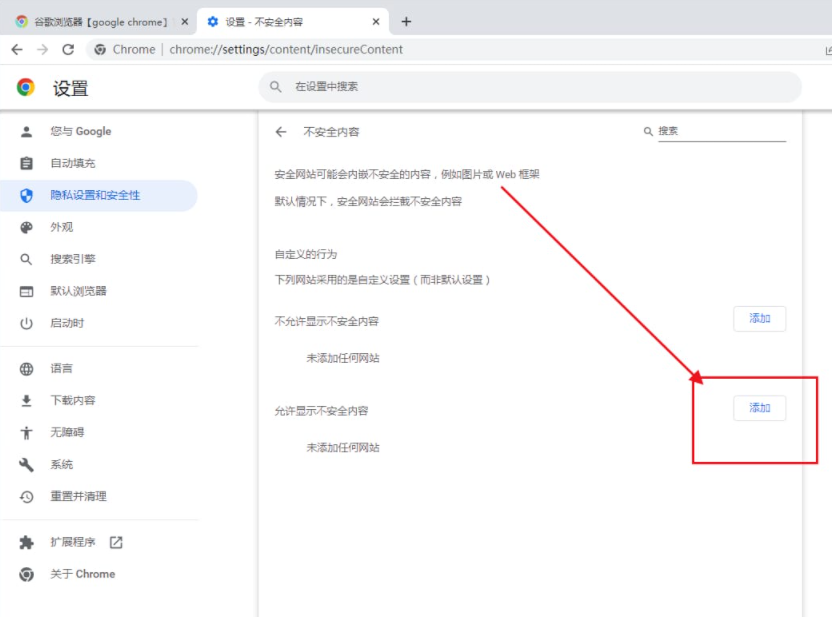Image resolution: width=832 pixels, height=617 pixels.
Task: Click the 默认情况下，安全网站会拦截不安全内容 text
Action: pos(368,201)
